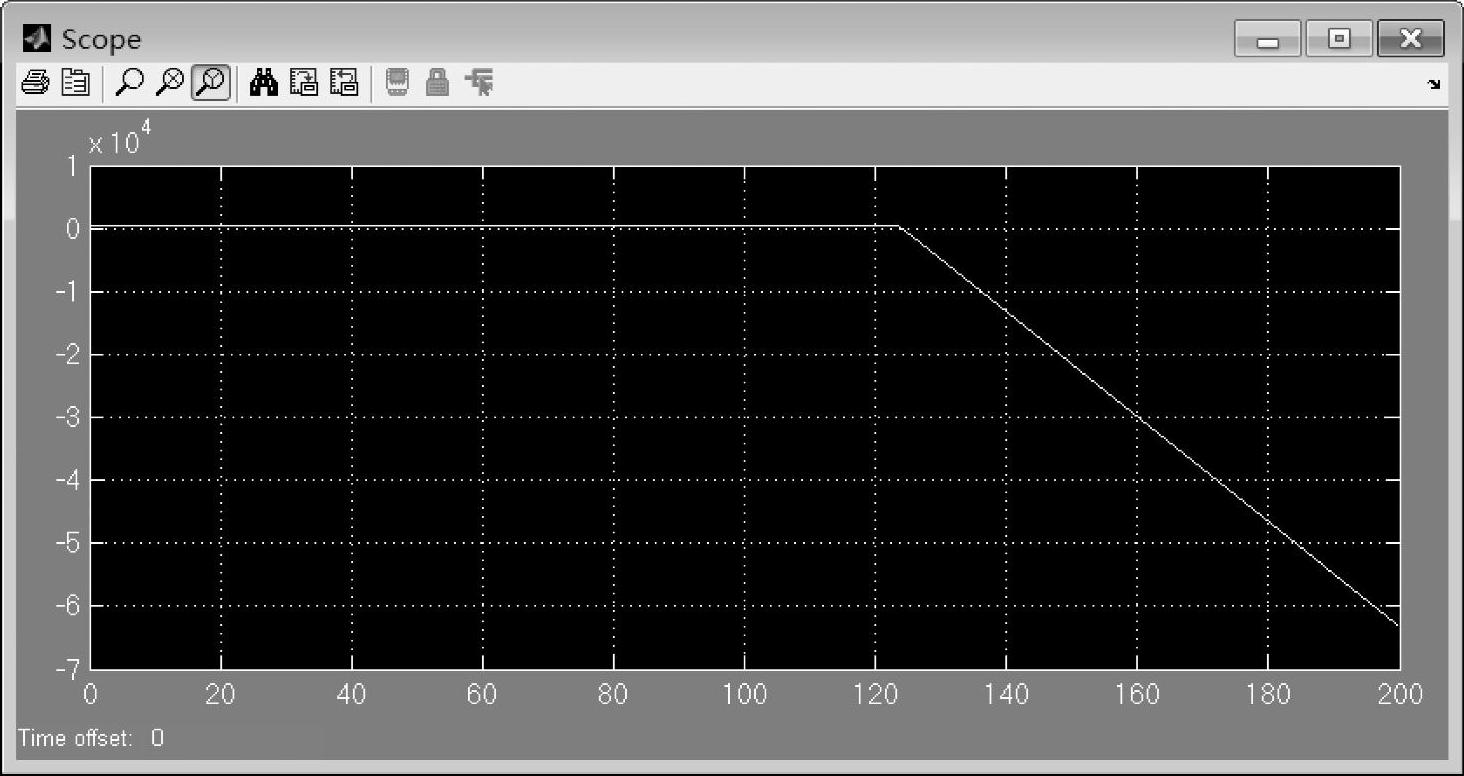Click the Floating scope icon
Image resolution: width=1464 pixels, height=776 pixels.
397,83
